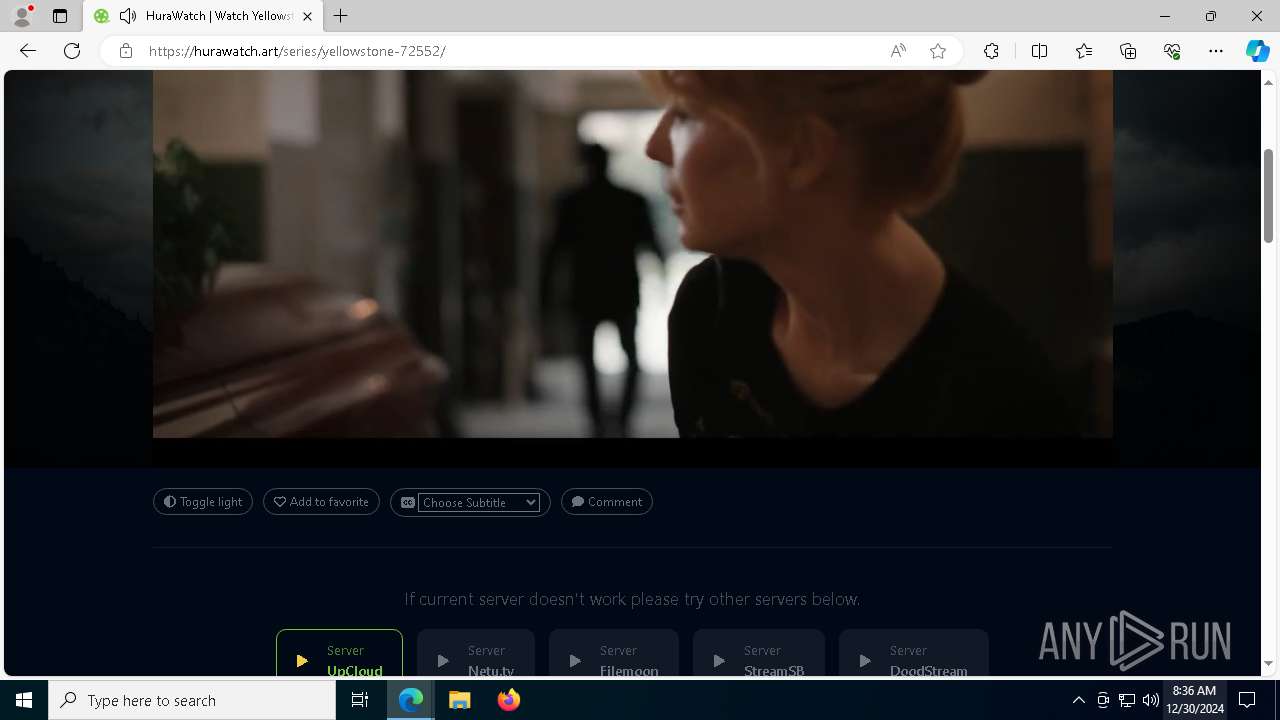Open volume control tray icon
Image resolution: width=1280 pixels, height=720 pixels.
click(x=1151, y=700)
